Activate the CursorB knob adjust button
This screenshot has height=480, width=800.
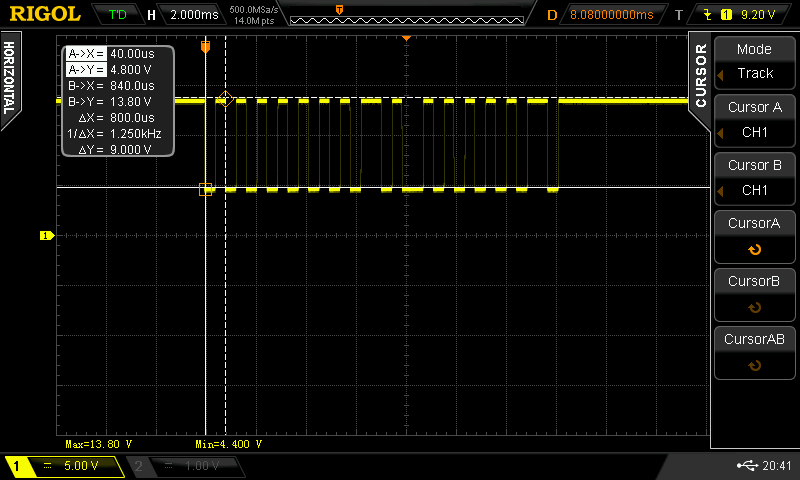tap(755, 295)
